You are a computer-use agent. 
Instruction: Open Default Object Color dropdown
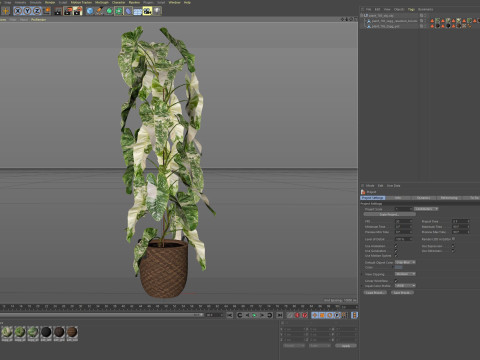point(405,262)
